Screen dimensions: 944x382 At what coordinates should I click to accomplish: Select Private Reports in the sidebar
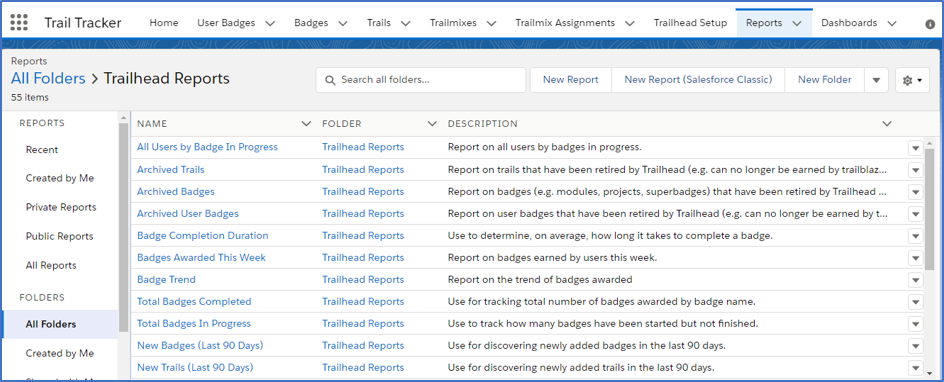[x=61, y=208]
